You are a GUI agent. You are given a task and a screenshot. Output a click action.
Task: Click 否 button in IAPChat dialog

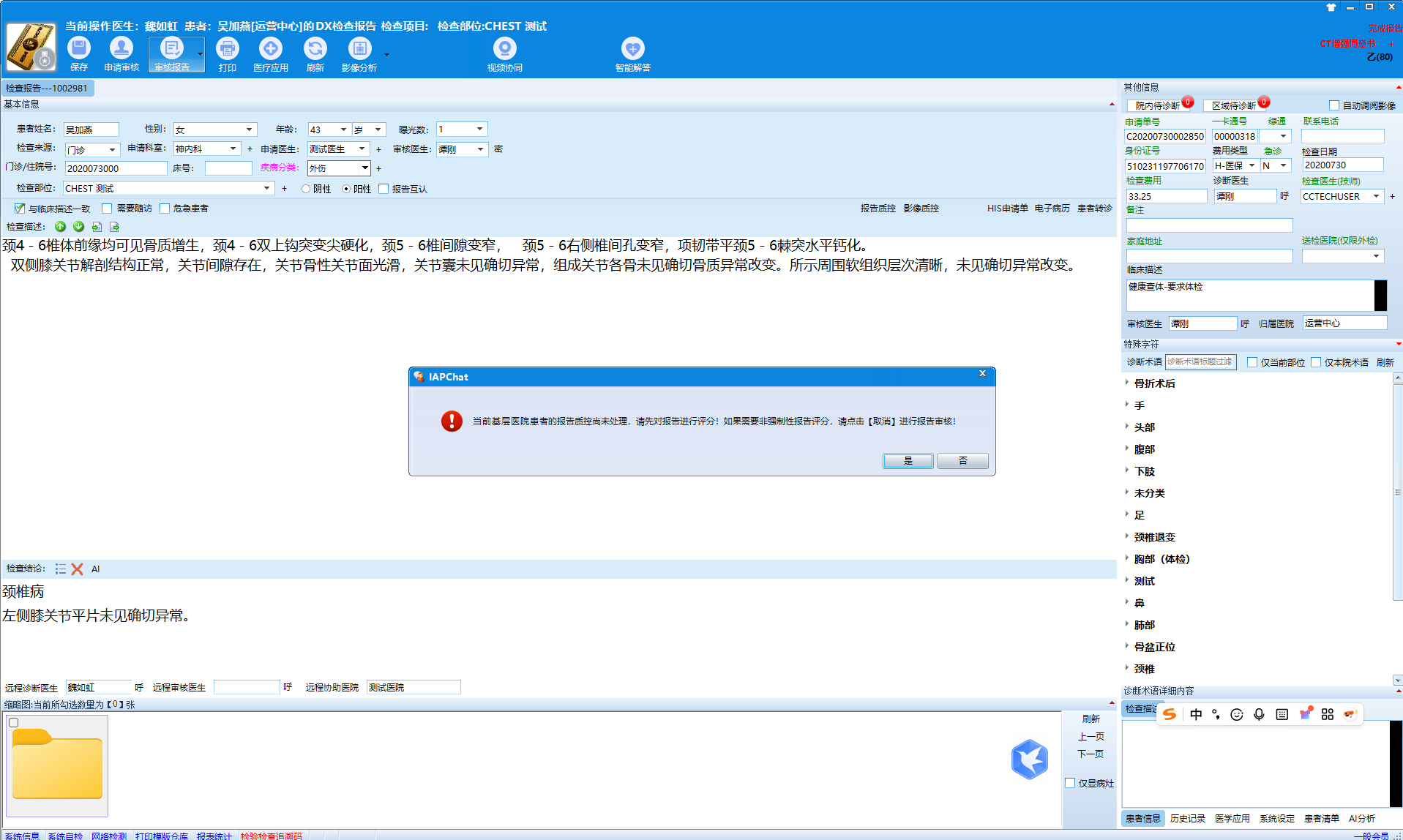click(962, 461)
